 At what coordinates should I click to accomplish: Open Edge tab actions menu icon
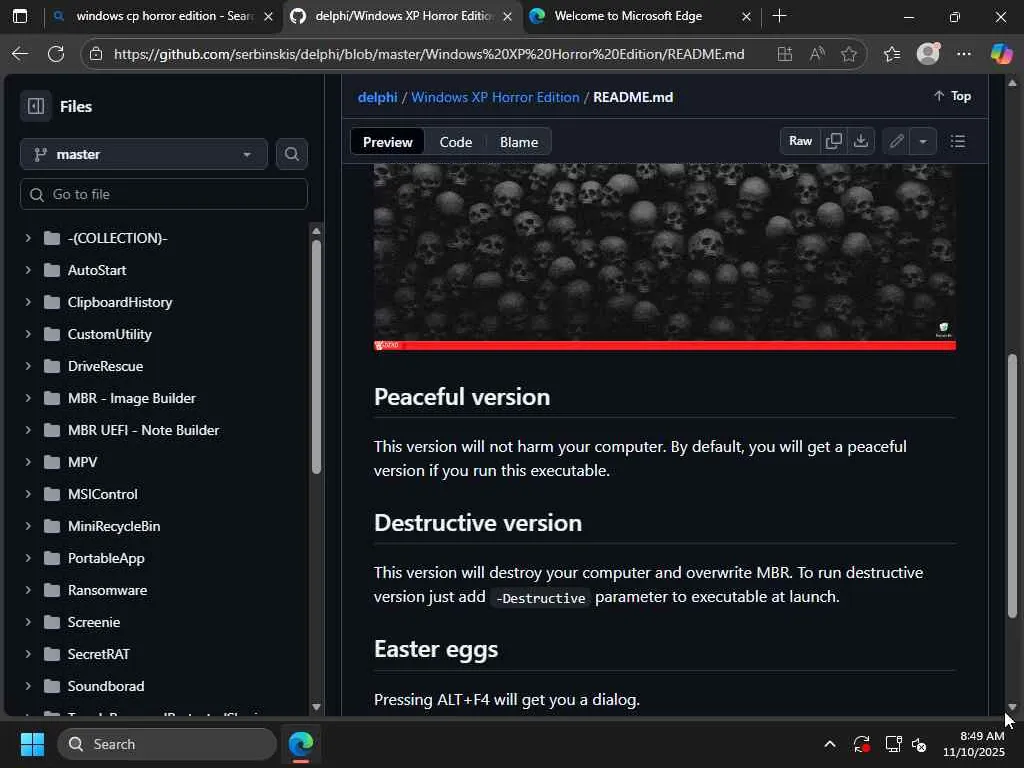point(20,16)
